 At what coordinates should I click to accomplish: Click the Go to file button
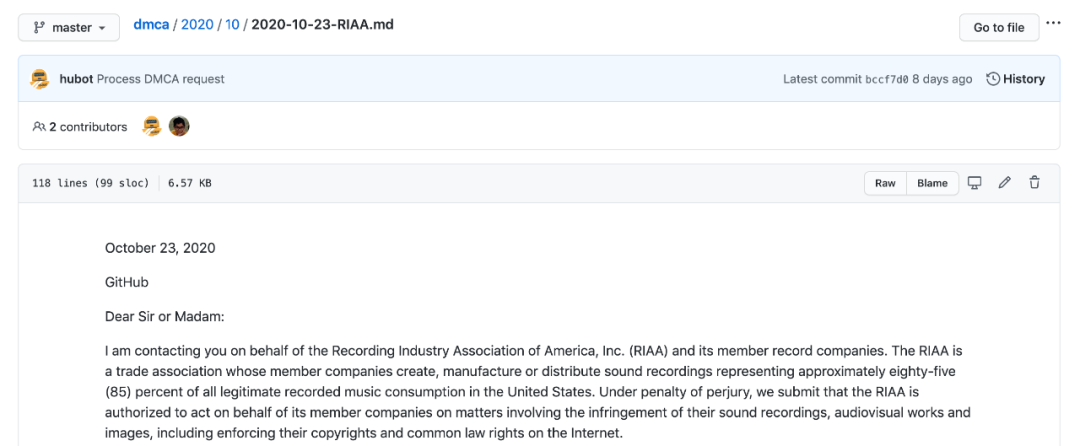pyautogui.click(x=998, y=27)
